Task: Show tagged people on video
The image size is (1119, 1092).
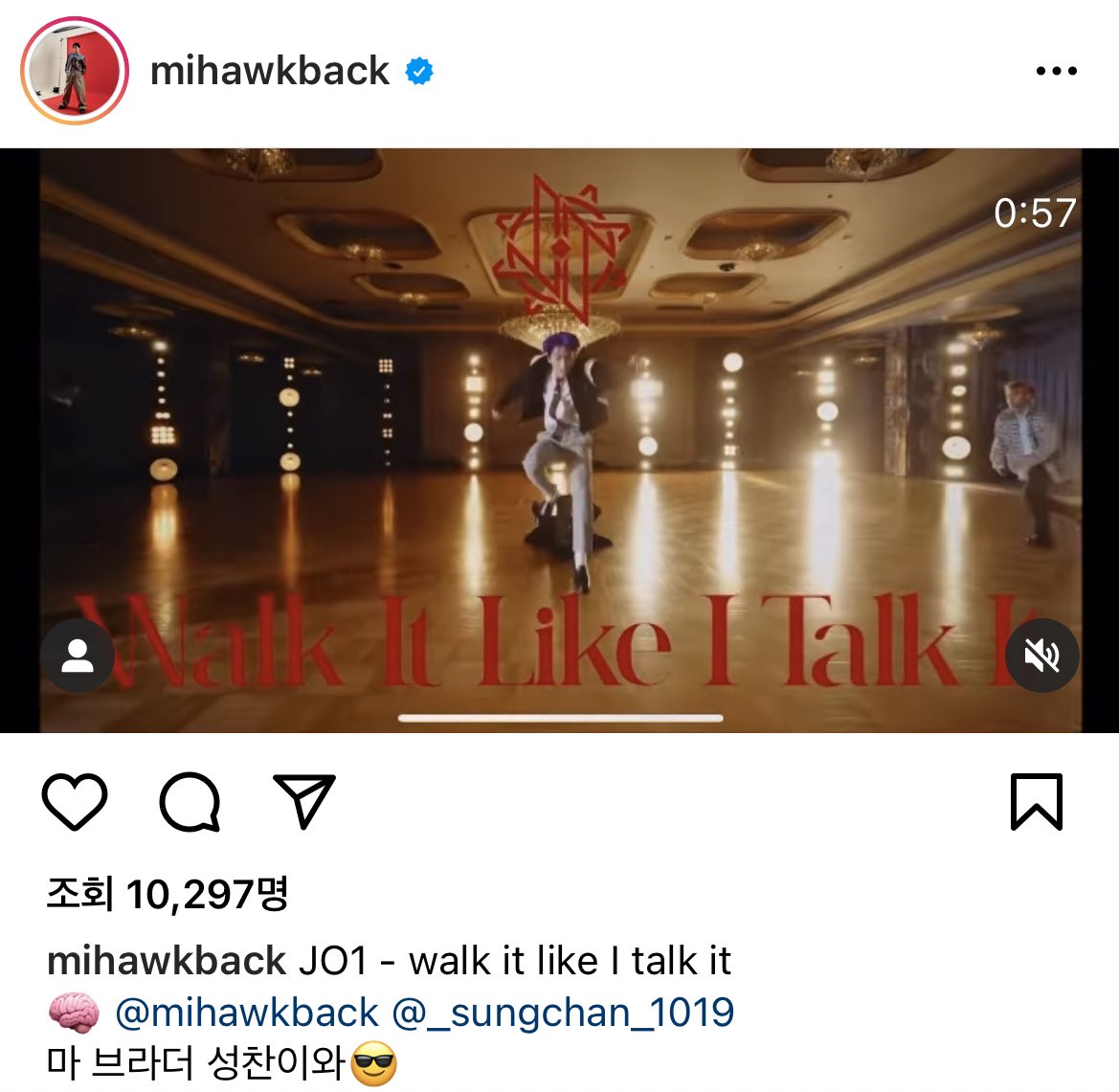Action: [x=78, y=656]
